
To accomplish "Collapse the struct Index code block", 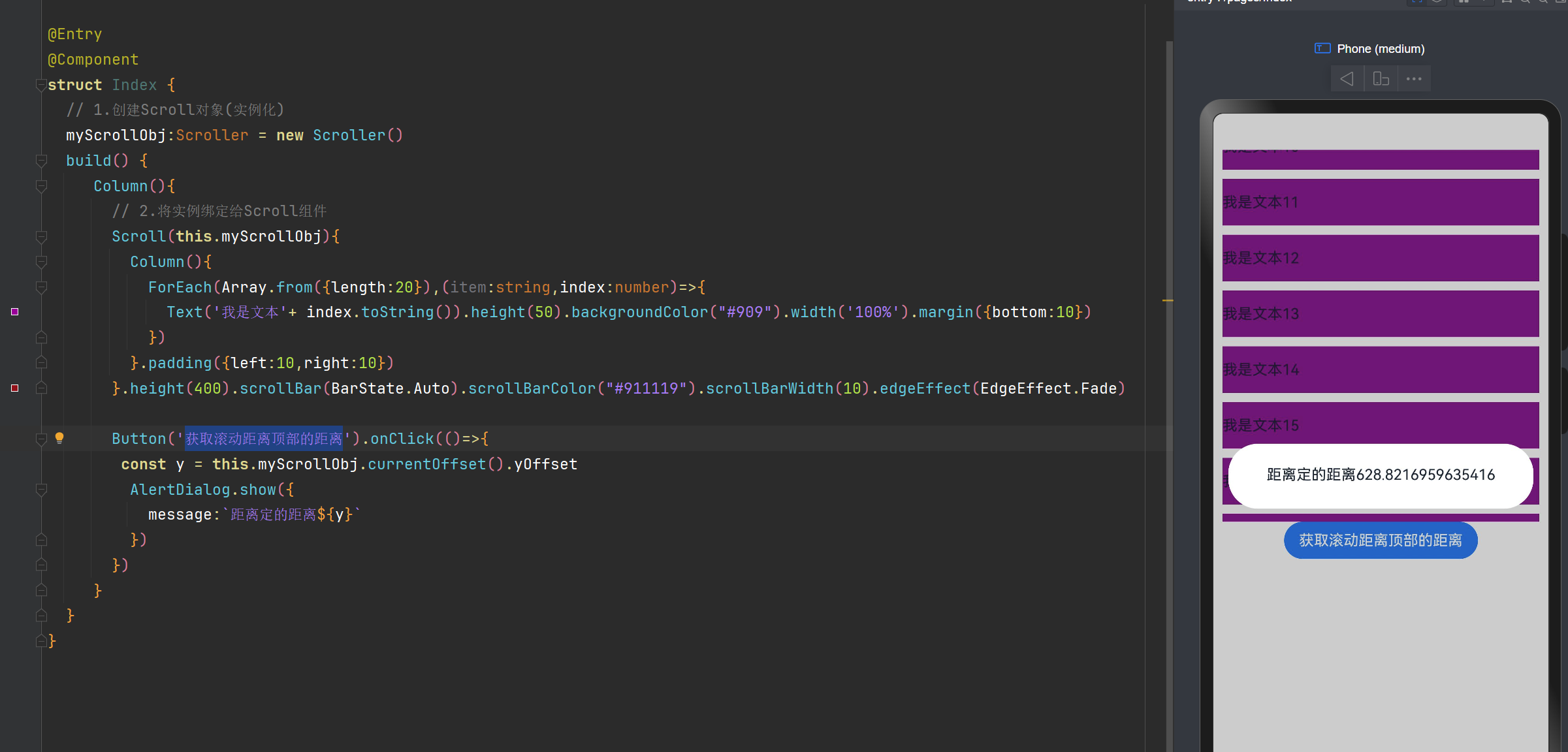I will tap(41, 85).
